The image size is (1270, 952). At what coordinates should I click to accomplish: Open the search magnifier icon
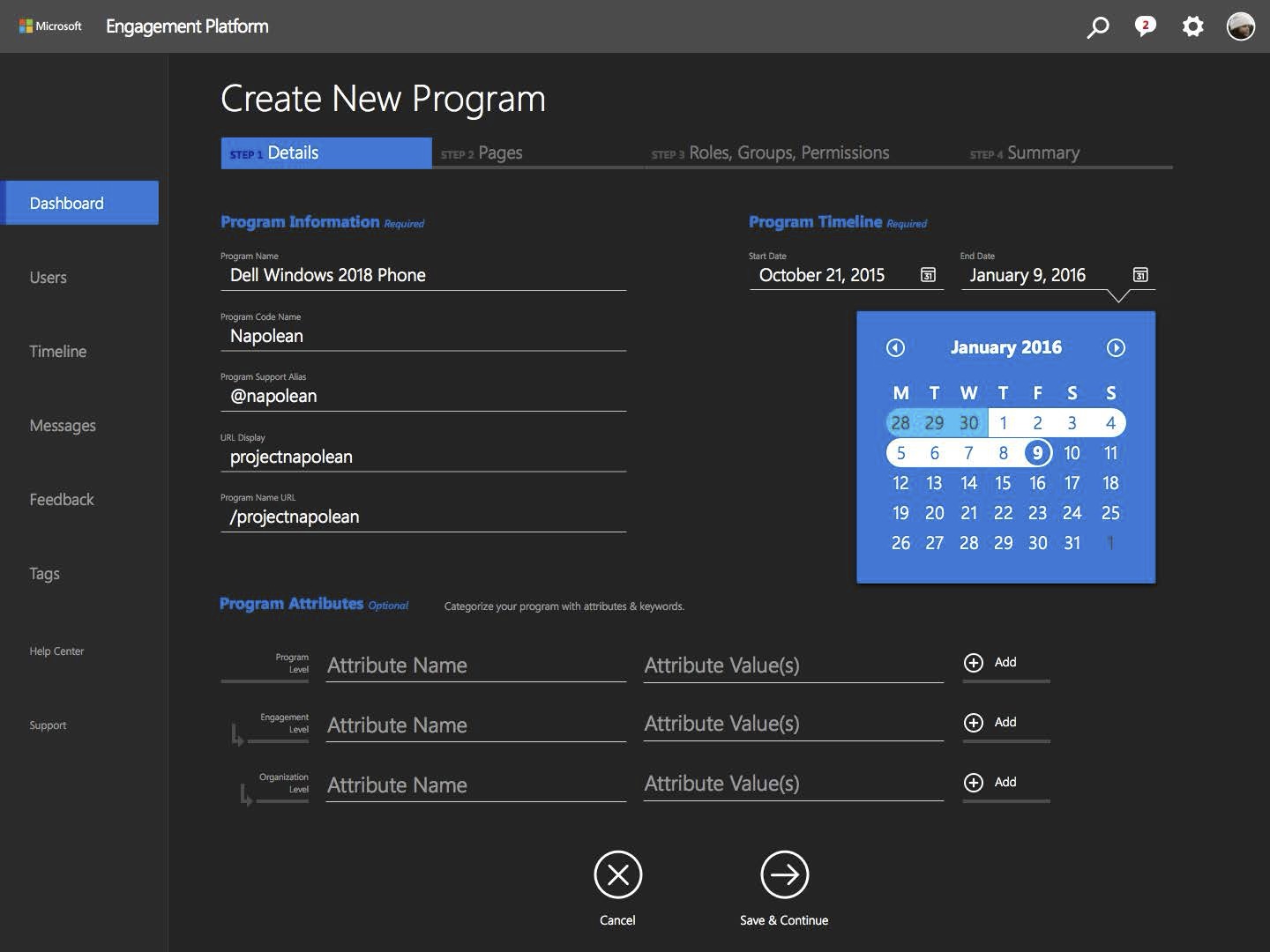[x=1097, y=26]
